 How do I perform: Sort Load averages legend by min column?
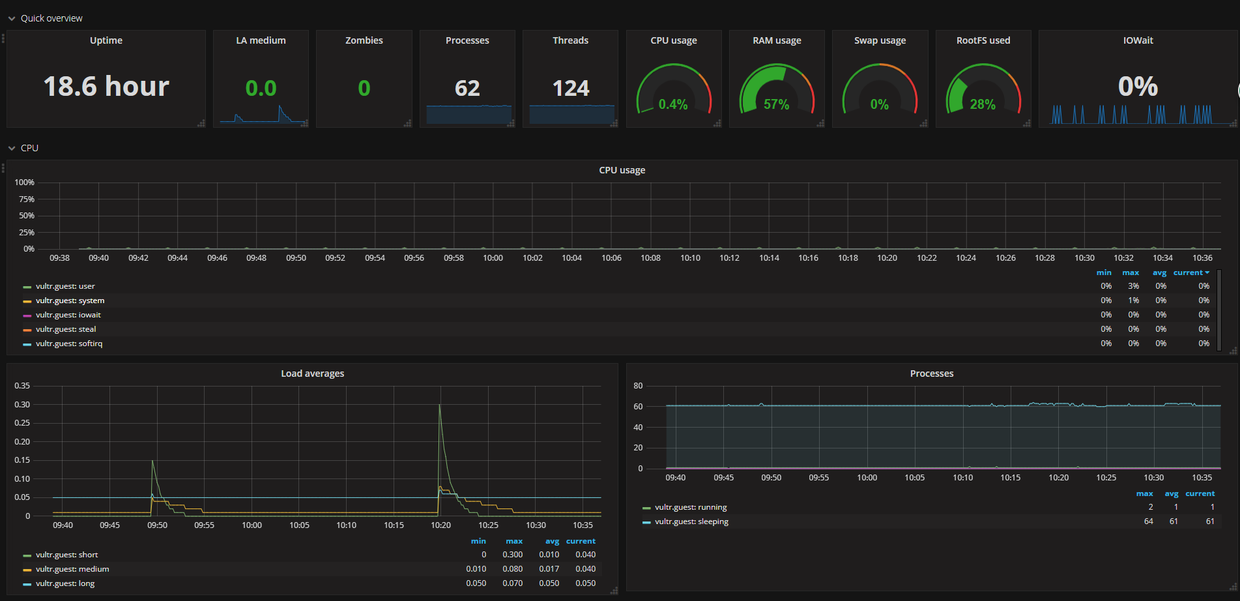(478, 541)
